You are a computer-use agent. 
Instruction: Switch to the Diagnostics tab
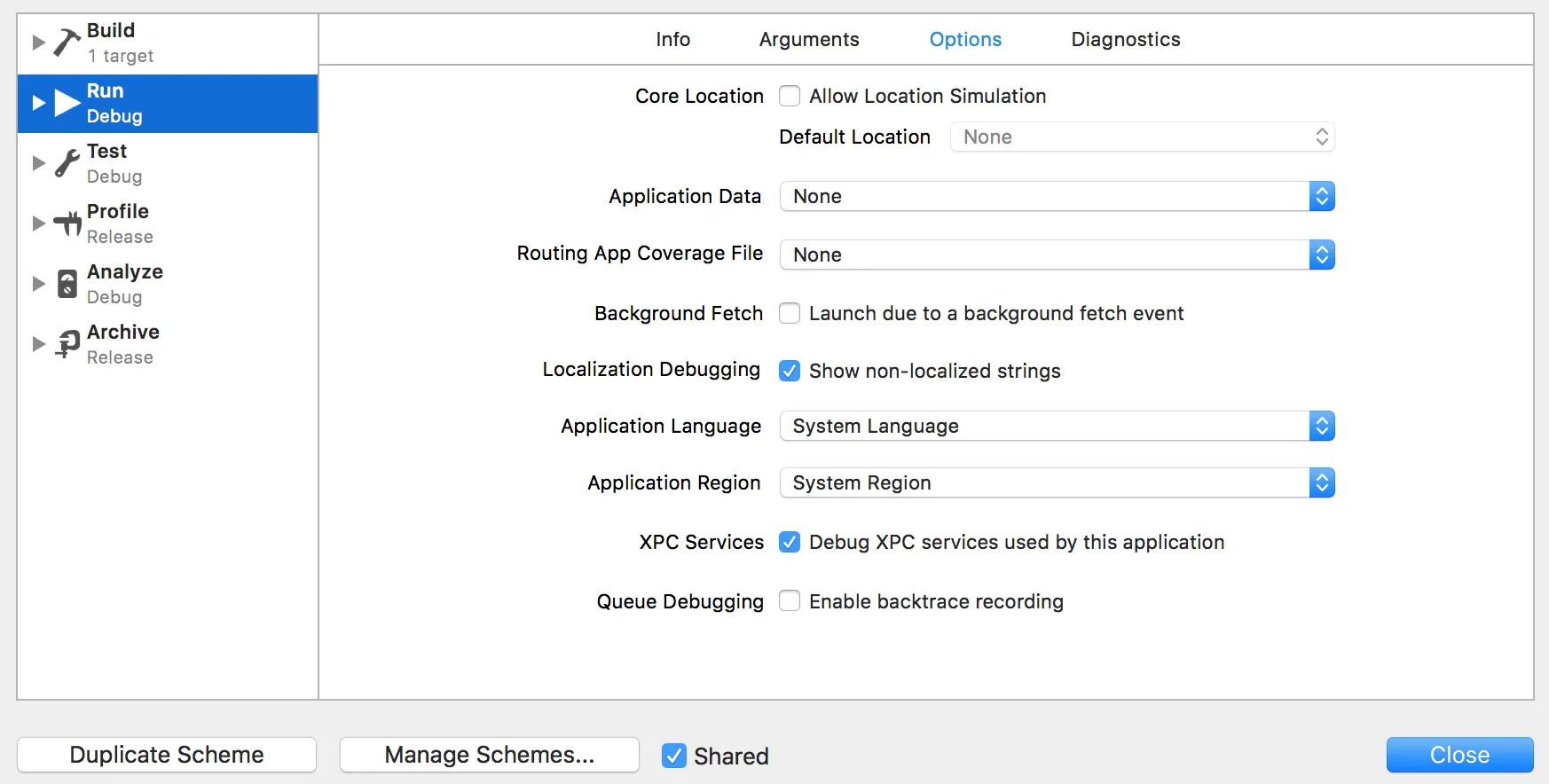tap(1125, 40)
